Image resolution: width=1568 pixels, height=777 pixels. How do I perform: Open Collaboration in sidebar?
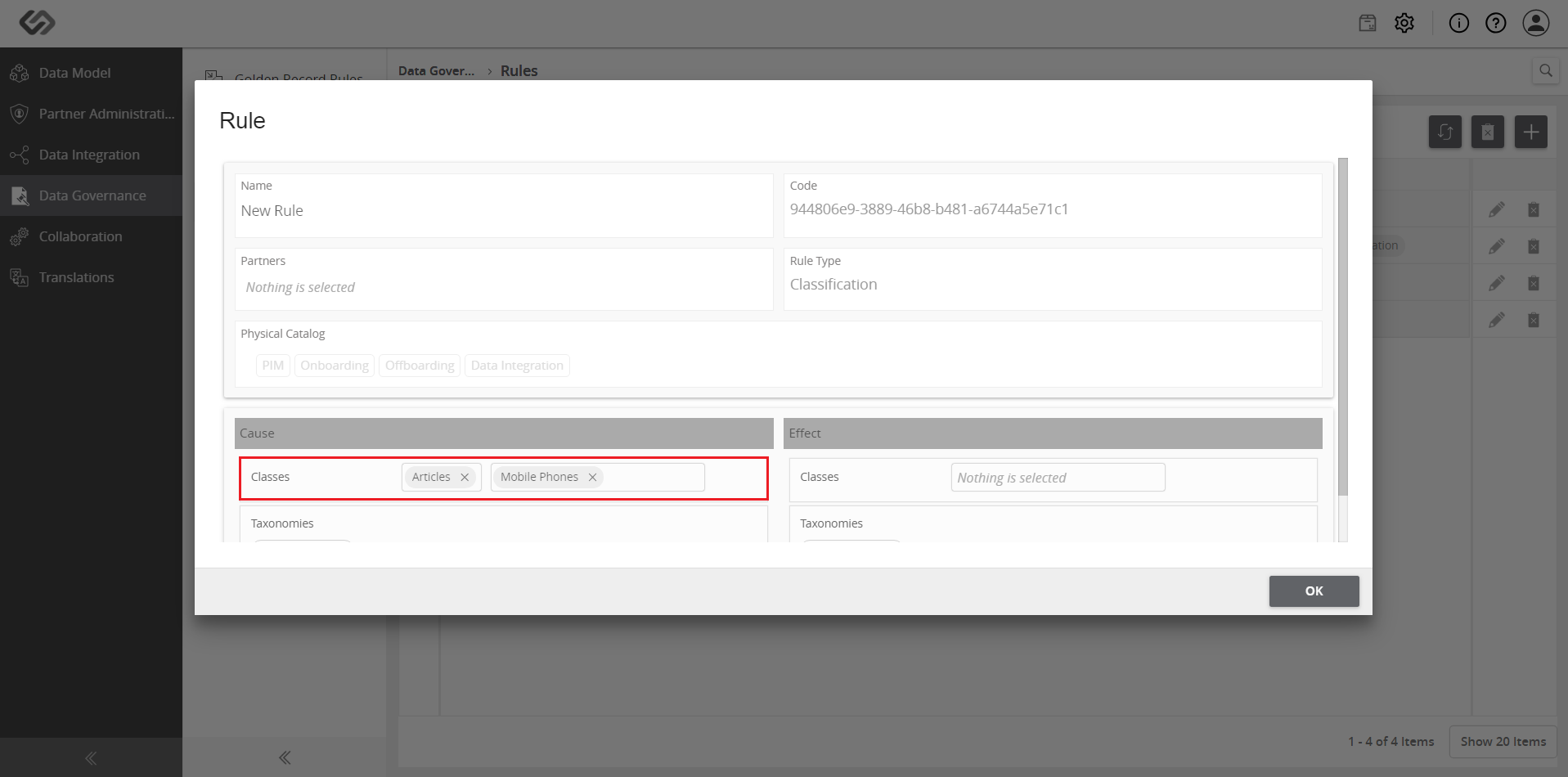tap(91, 236)
